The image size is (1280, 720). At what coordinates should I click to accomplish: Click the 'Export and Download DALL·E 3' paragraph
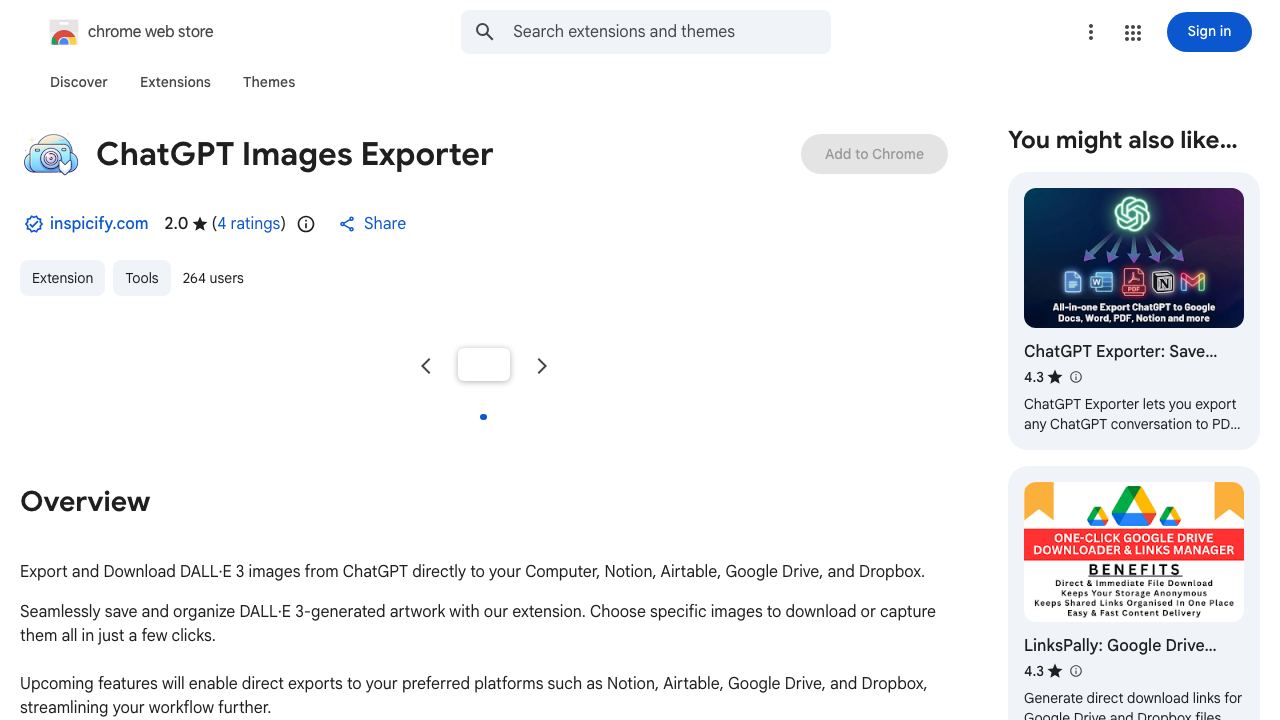pos(472,572)
